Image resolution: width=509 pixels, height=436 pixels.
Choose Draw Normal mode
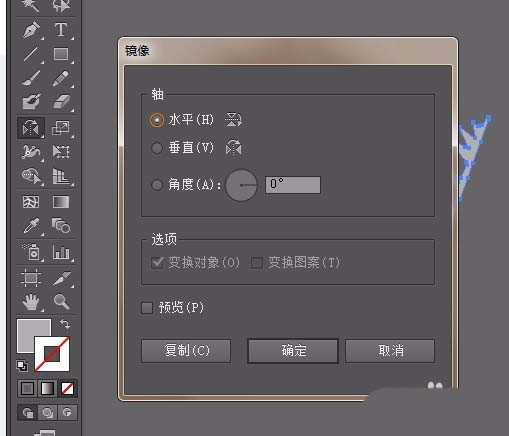tap(27, 413)
